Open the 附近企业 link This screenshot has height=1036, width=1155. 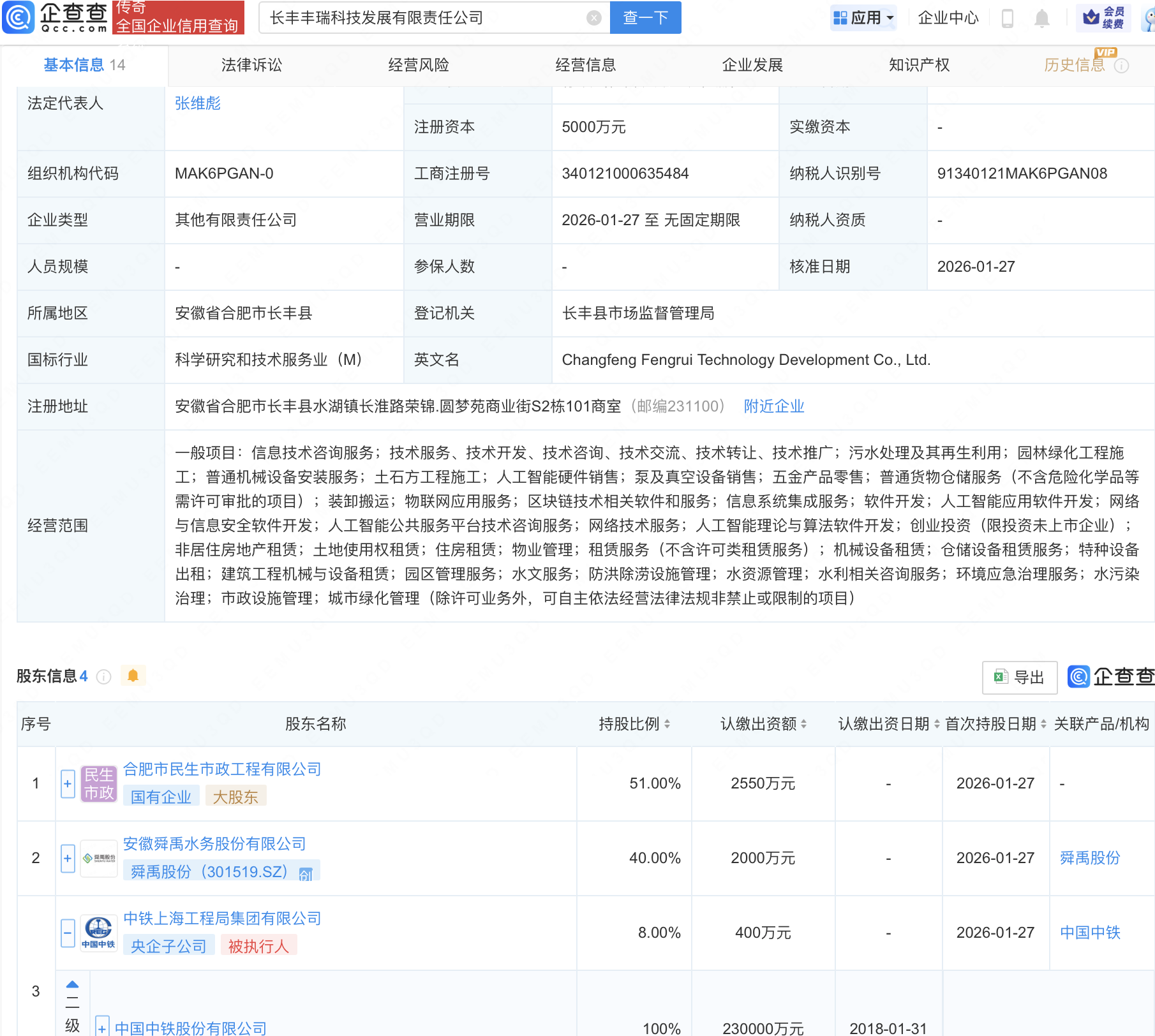click(773, 406)
